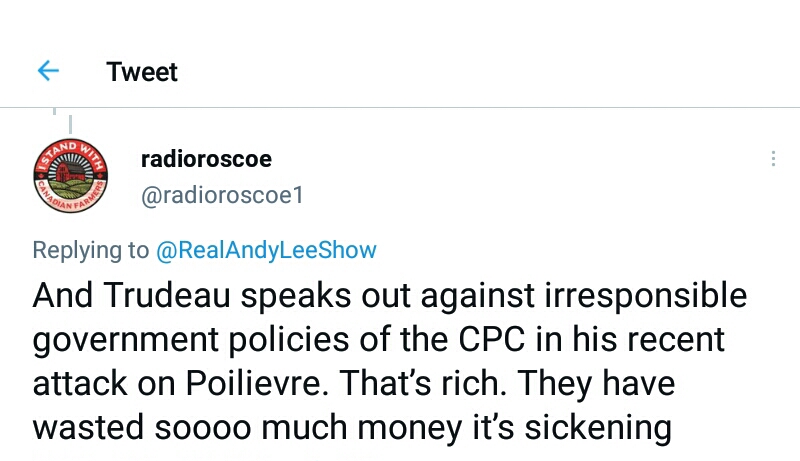Click "CPC" in the tweet text

pyautogui.click(x=486, y=340)
